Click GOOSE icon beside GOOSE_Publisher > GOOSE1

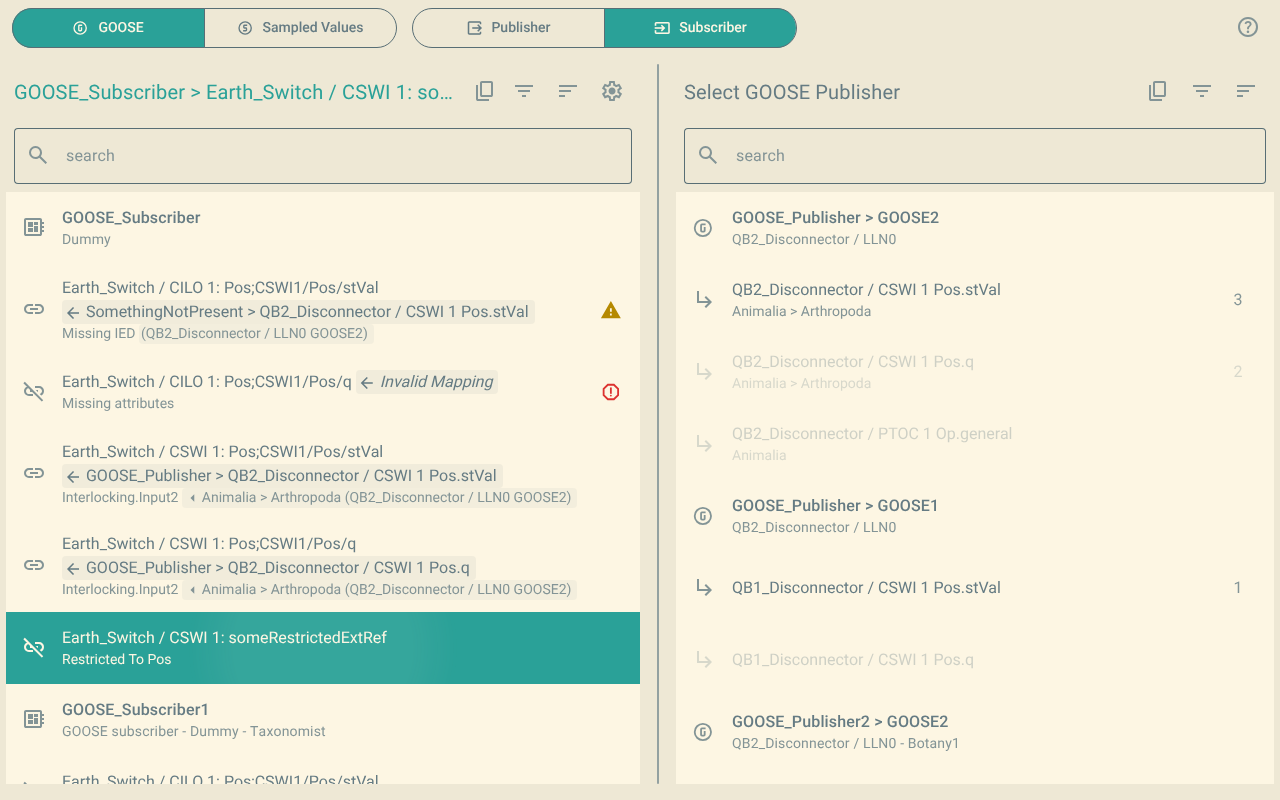pos(703,516)
